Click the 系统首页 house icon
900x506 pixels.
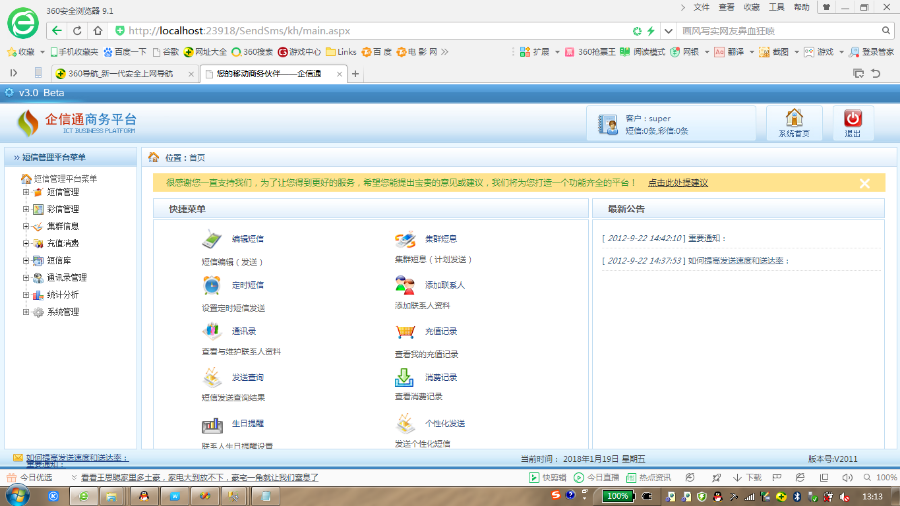pyautogui.click(x=794, y=118)
